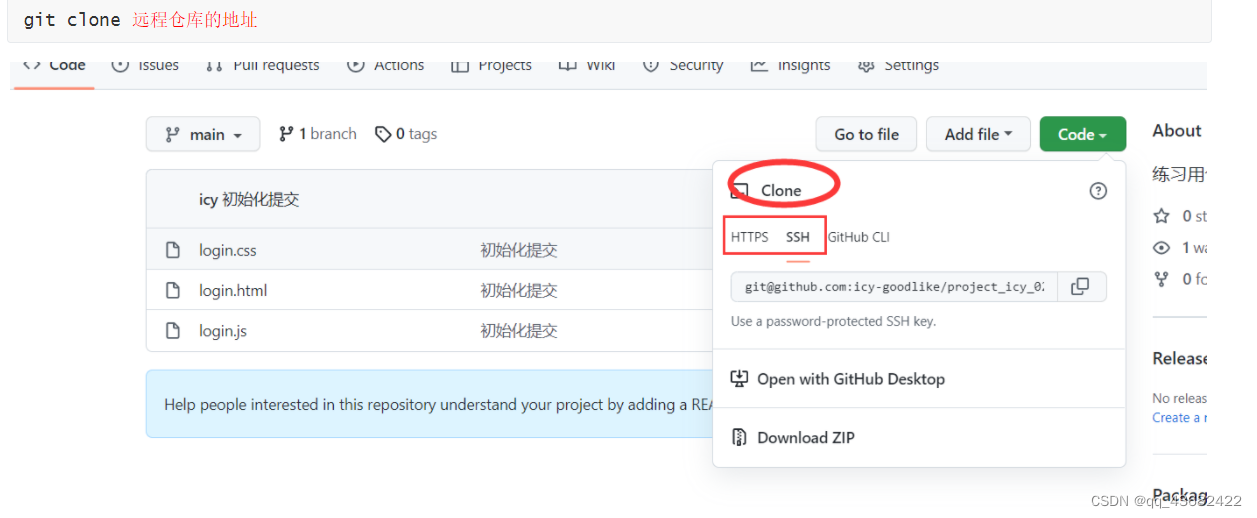The image size is (1257, 518).
Task: Open with GitHub Desktop
Action: (x=838, y=379)
